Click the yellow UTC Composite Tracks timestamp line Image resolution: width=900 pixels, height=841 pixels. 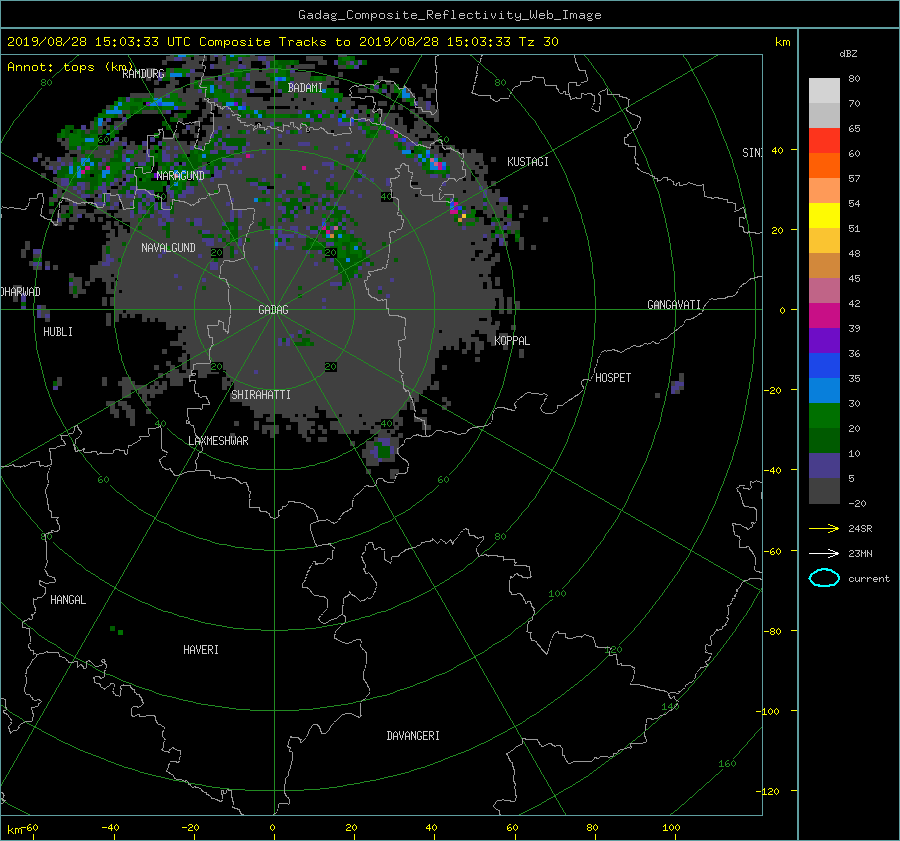(282, 42)
